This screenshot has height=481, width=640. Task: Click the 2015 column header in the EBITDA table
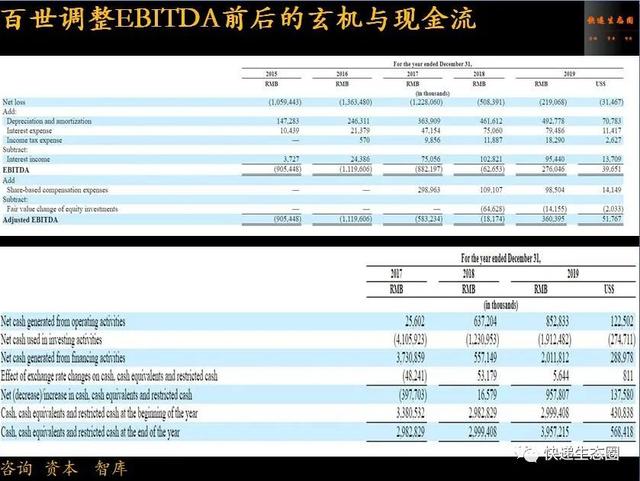271,74
